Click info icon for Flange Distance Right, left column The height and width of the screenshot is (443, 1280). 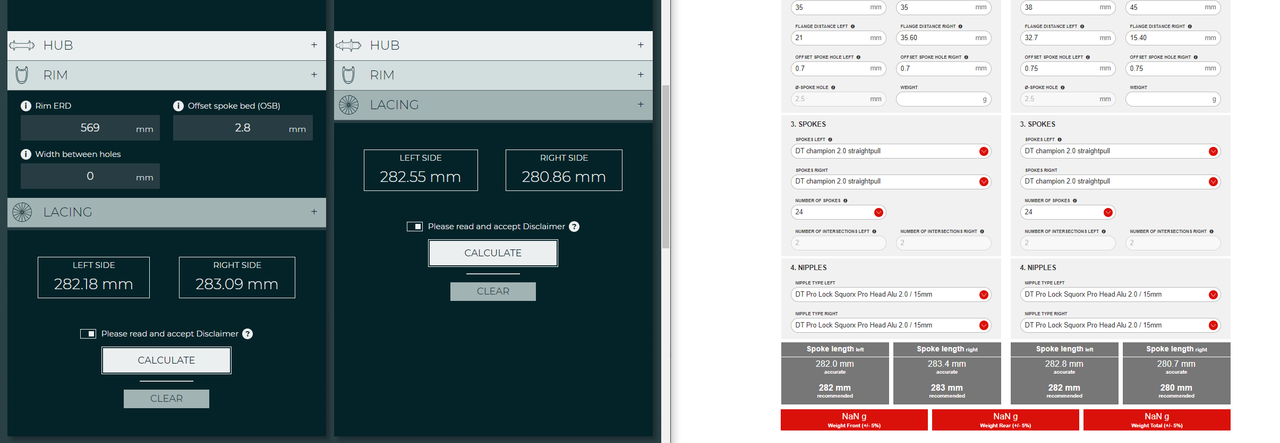click(962, 27)
